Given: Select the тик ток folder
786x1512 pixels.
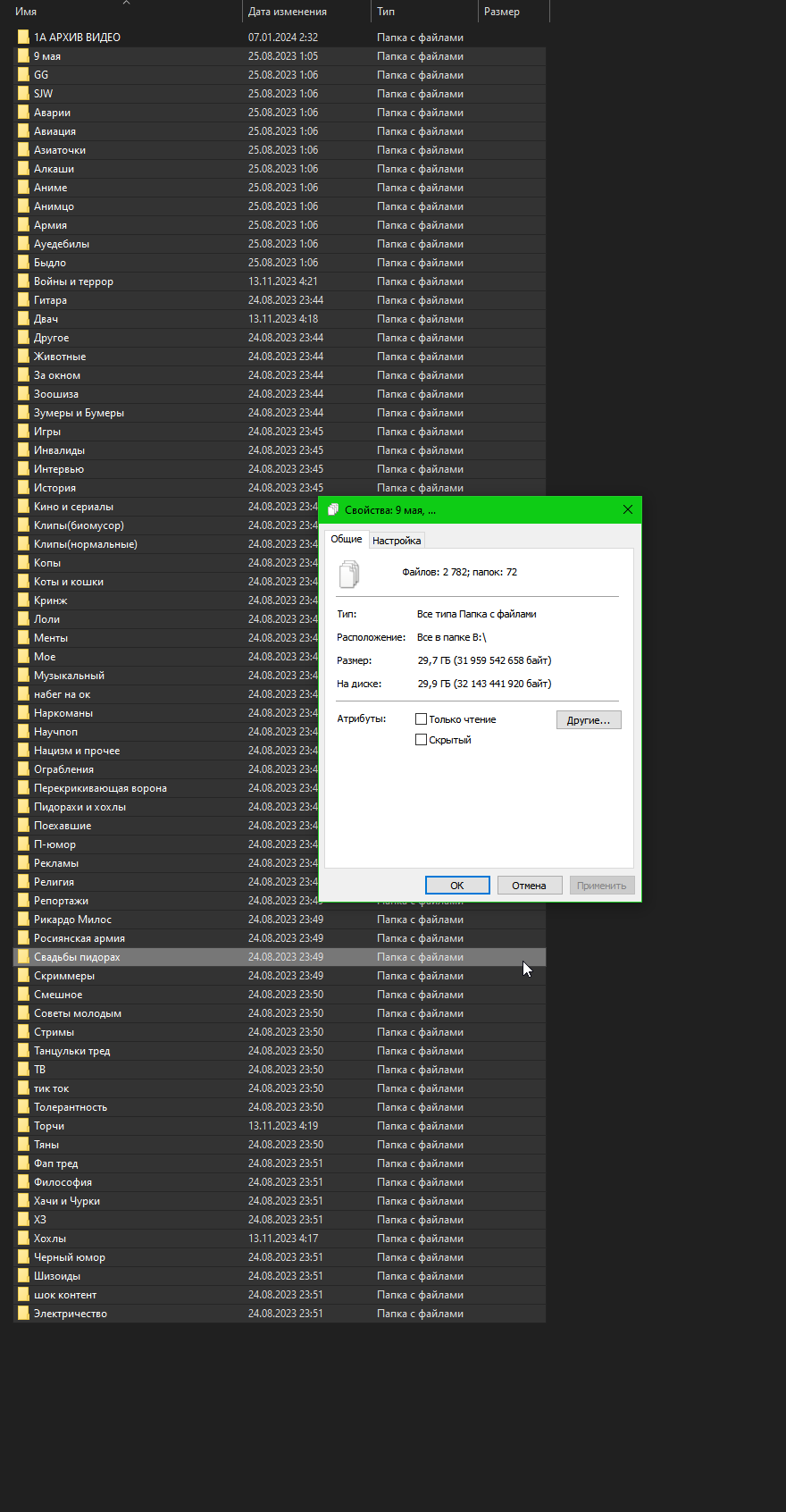Looking at the screenshot, I should pos(51,1088).
